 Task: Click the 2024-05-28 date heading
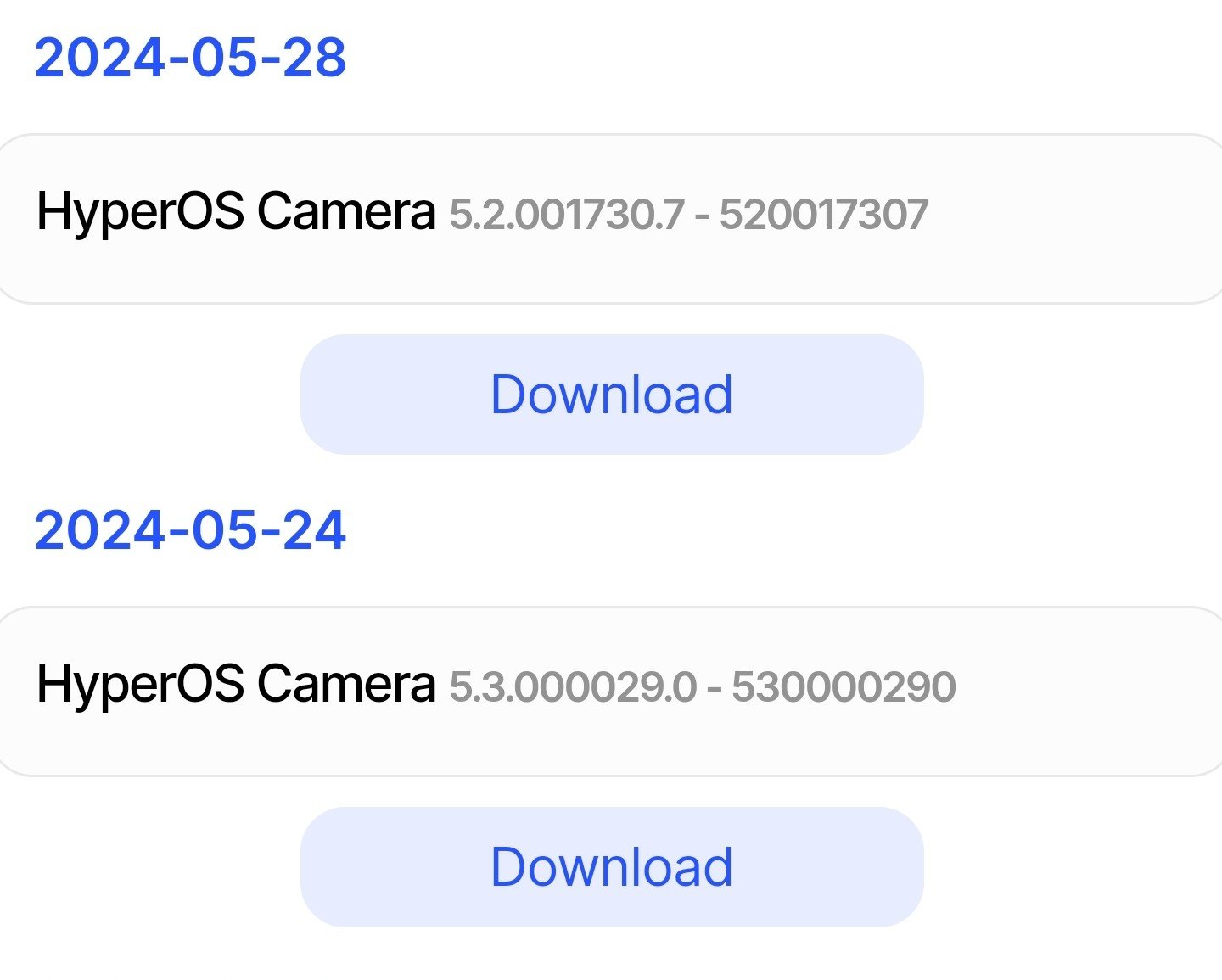tap(190, 58)
